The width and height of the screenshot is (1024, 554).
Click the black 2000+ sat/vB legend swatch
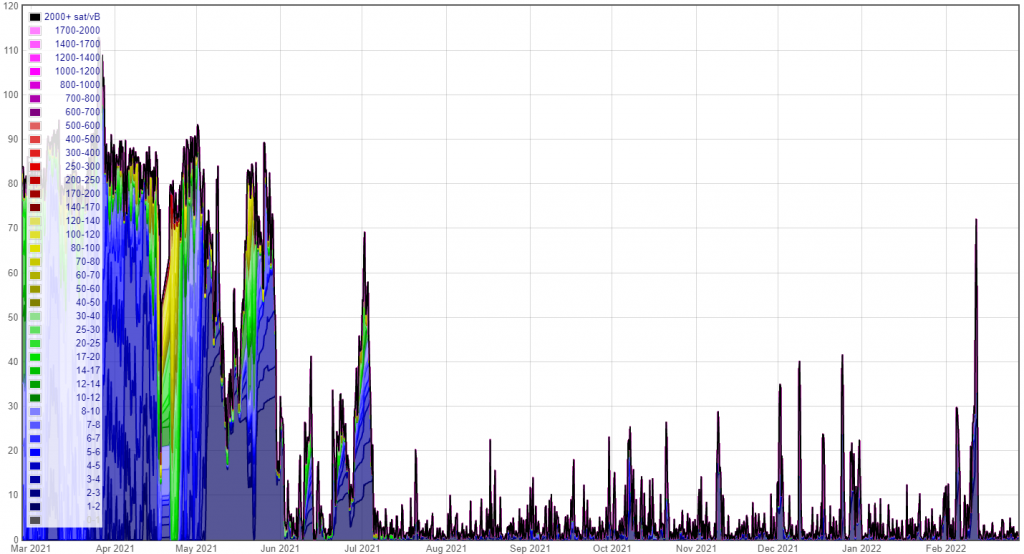(35, 17)
